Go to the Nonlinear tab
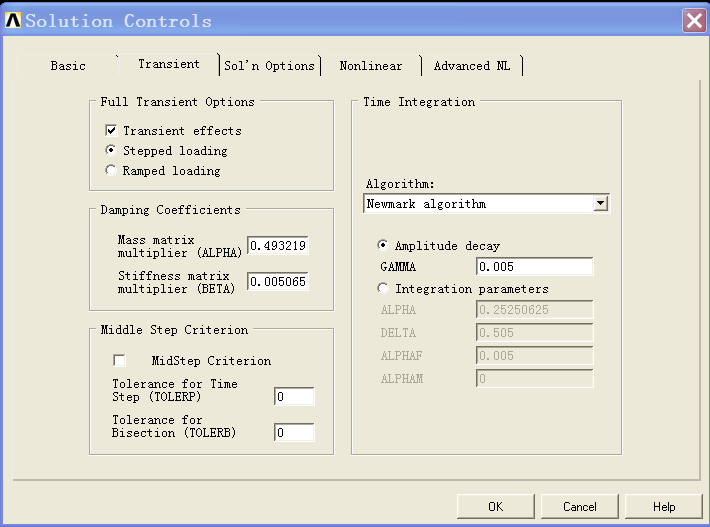This screenshot has width=710, height=527. coord(370,66)
